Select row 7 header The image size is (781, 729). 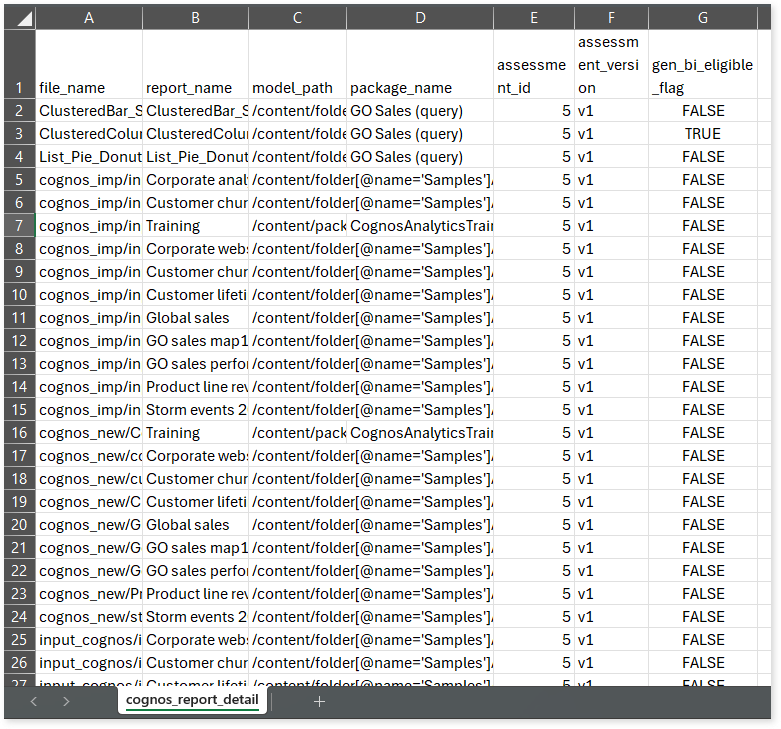tap(19, 226)
